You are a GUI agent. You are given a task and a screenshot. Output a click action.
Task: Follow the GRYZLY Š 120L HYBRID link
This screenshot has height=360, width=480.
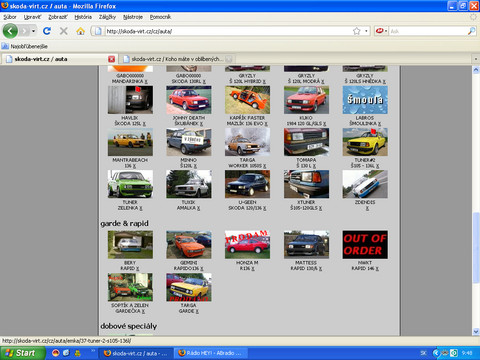(247, 79)
